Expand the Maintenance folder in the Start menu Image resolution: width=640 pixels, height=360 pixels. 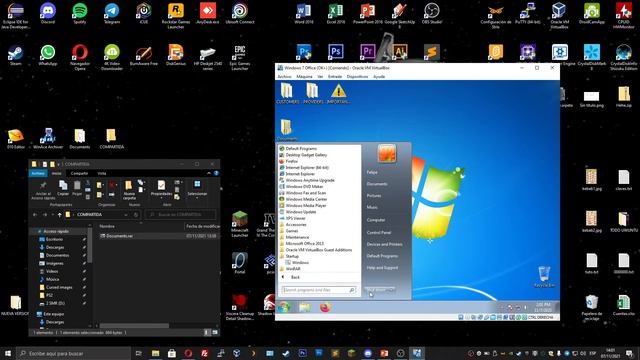click(297, 237)
